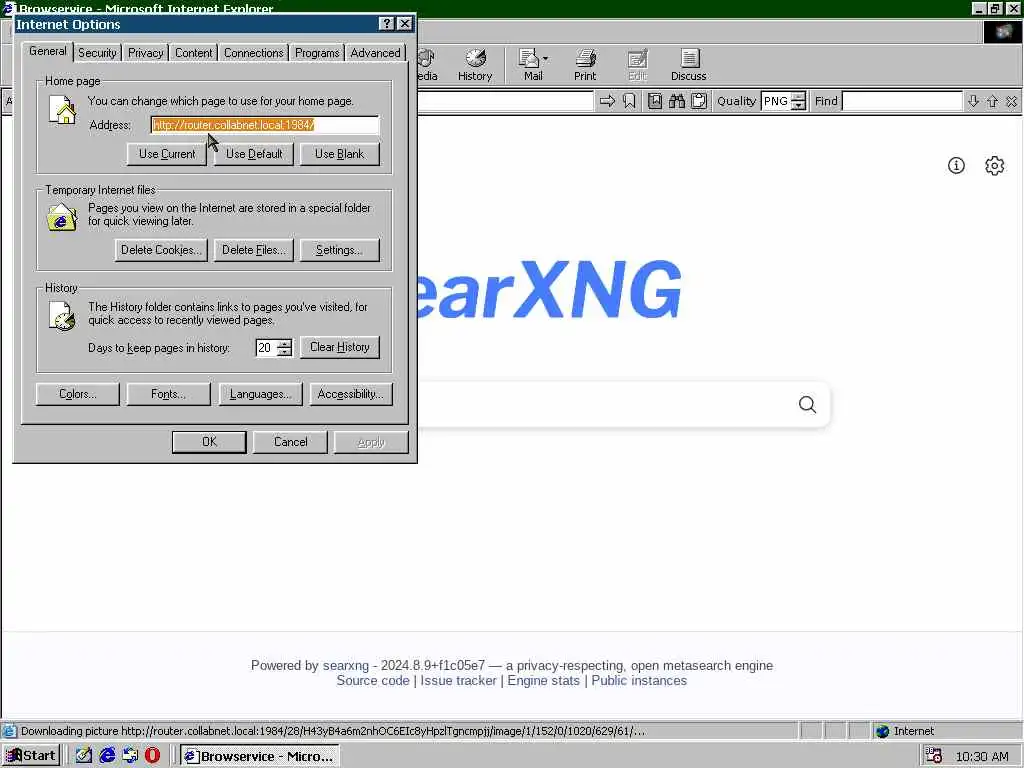The image size is (1024, 768).
Task: Open SearXNG preferences gear icon
Action: click(994, 166)
